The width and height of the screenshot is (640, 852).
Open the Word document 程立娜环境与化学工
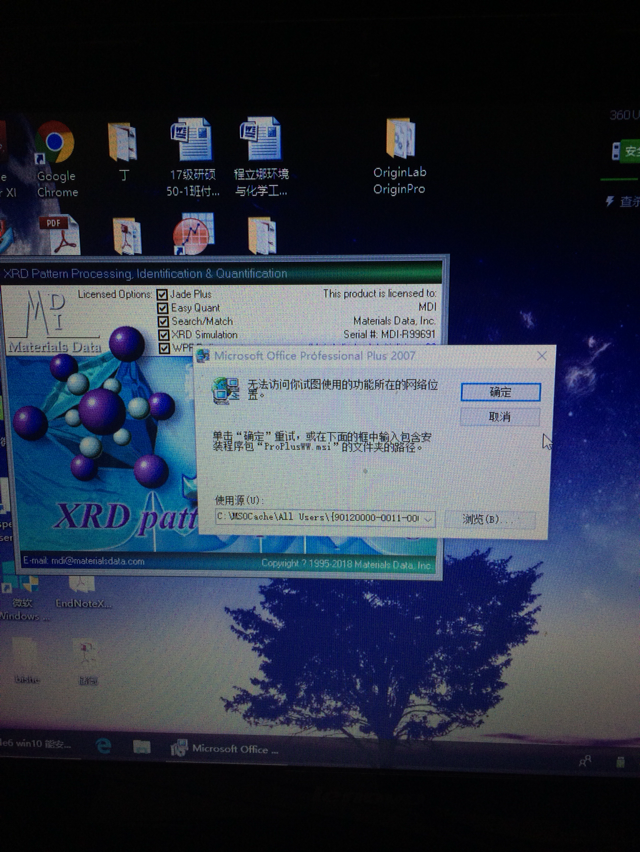point(261,158)
